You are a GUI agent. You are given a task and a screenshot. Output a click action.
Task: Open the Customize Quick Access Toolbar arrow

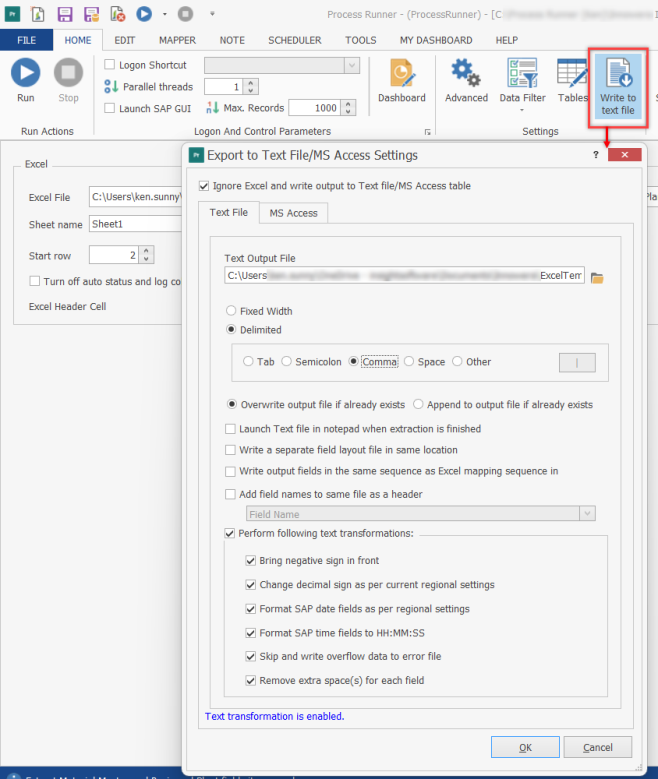(x=212, y=14)
